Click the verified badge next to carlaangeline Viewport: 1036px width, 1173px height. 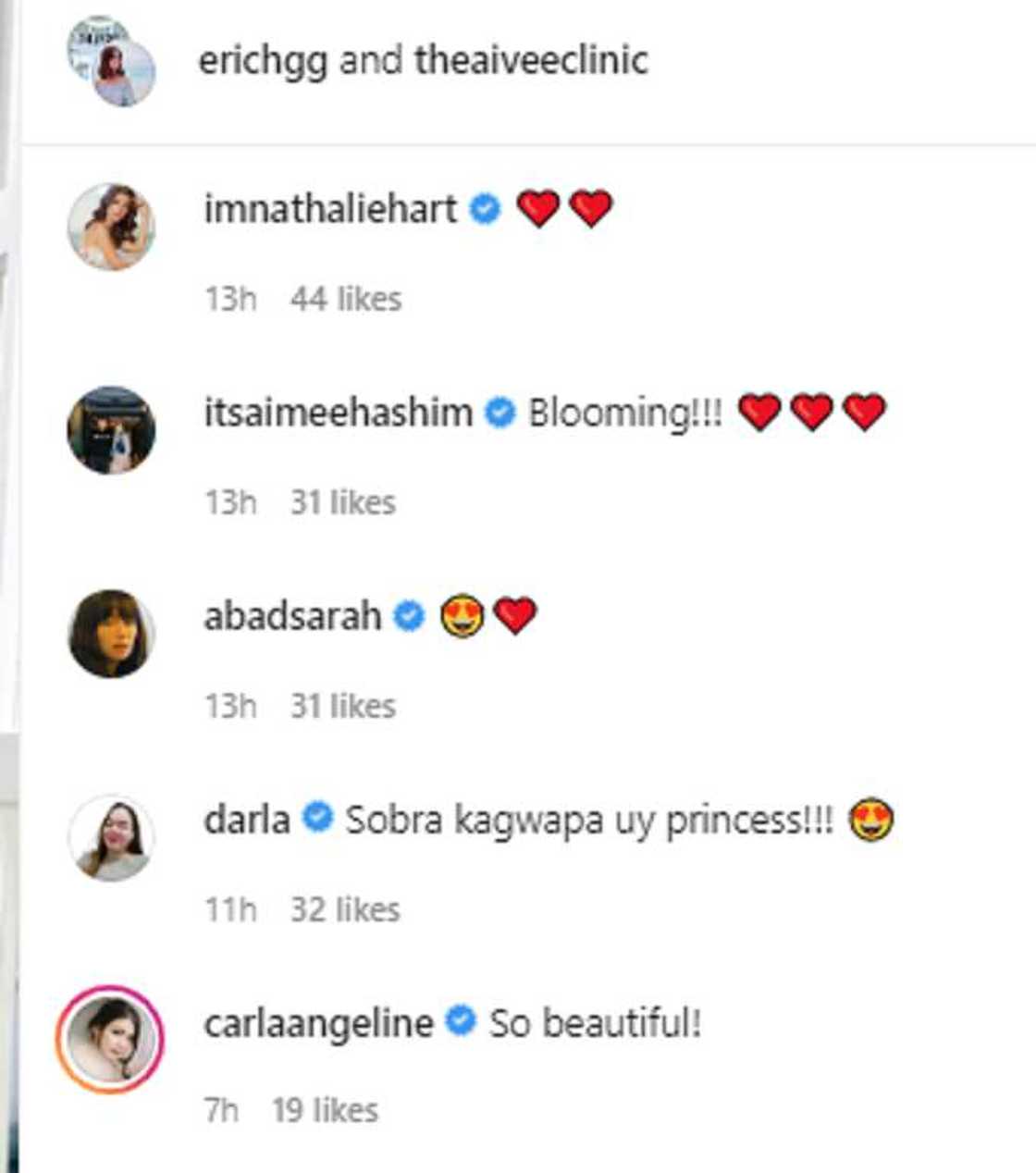click(x=461, y=1022)
